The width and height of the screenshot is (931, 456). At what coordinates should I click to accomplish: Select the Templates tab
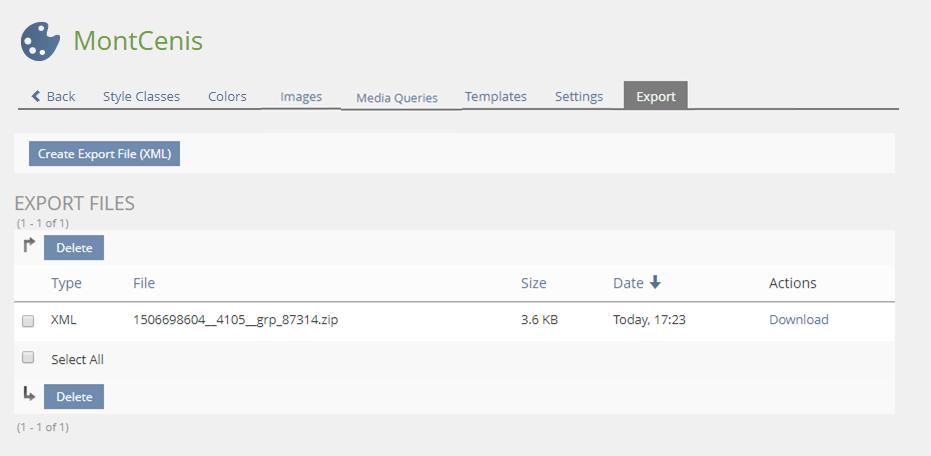[495, 96]
